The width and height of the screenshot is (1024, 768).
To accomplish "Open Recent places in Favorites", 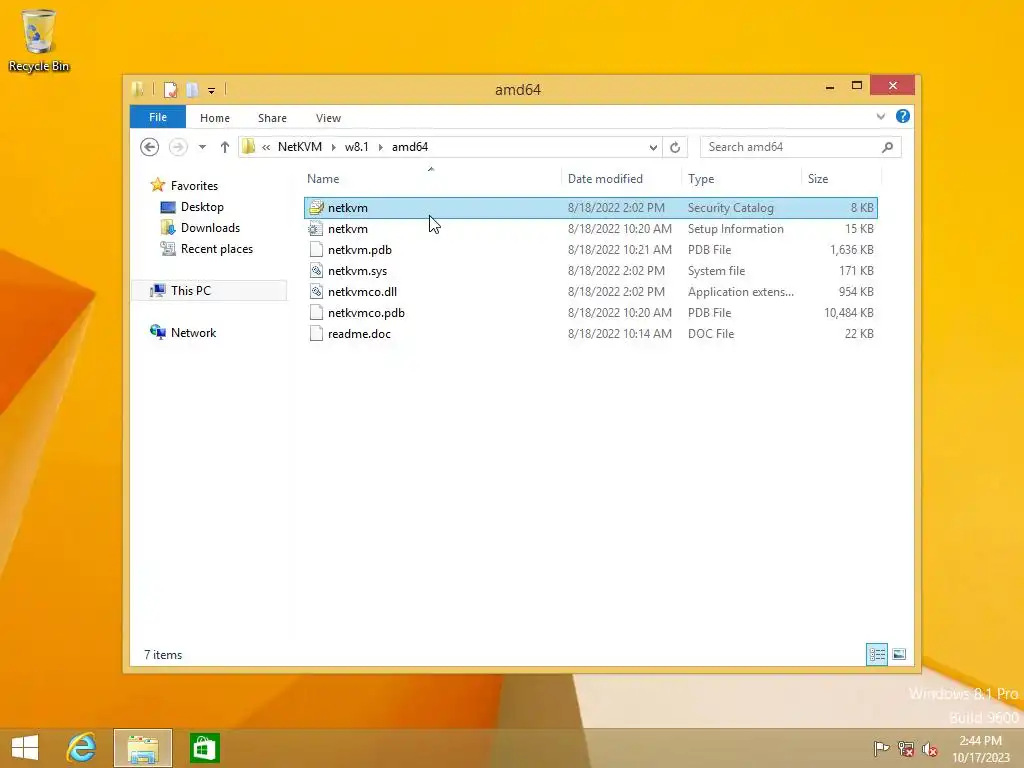I will 217,249.
